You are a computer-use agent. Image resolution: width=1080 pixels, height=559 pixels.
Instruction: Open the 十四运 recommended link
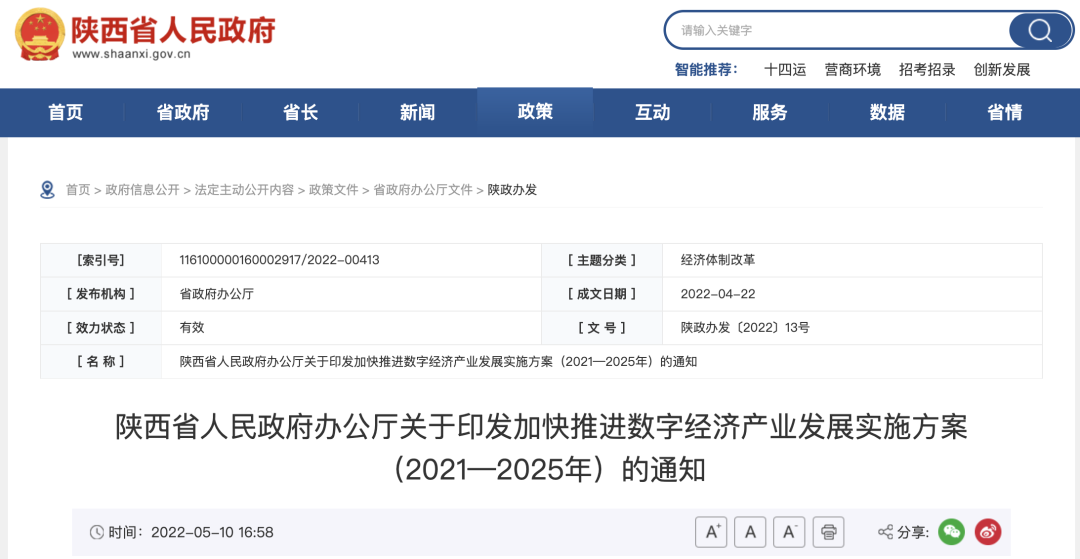click(x=785, y=70)
